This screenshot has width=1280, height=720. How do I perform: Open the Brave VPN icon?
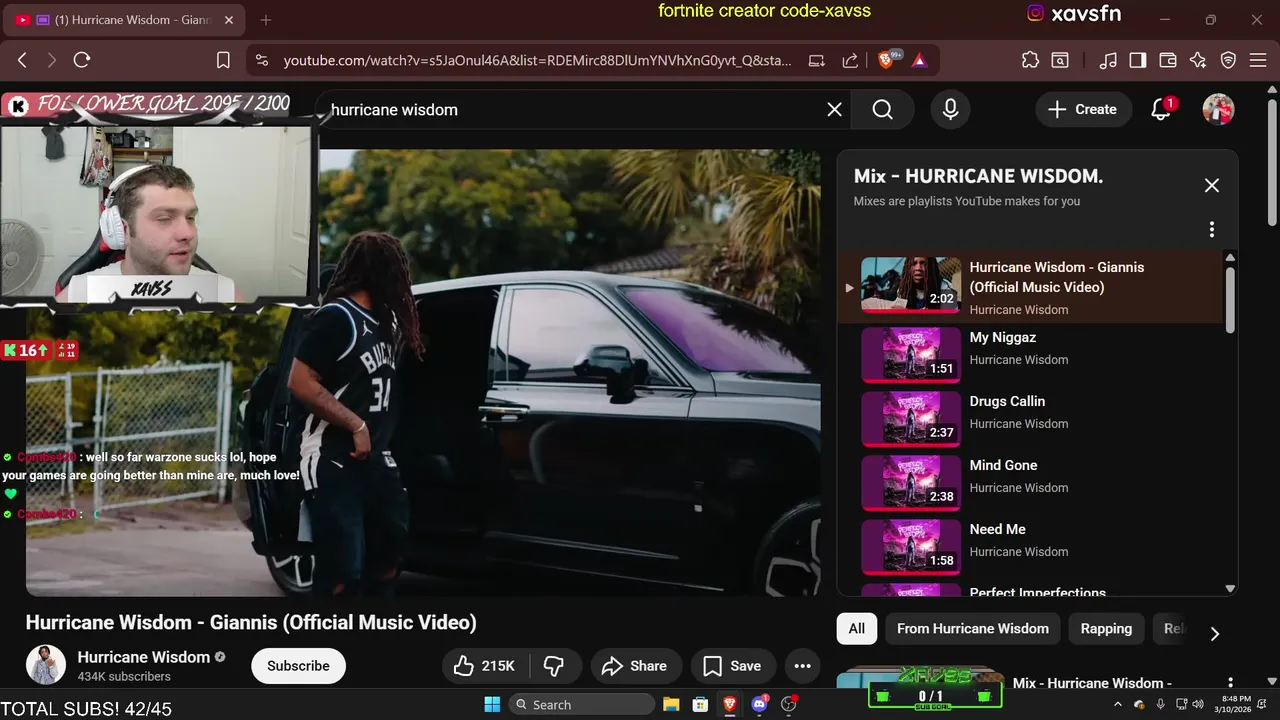click(x=1228, y=60)
